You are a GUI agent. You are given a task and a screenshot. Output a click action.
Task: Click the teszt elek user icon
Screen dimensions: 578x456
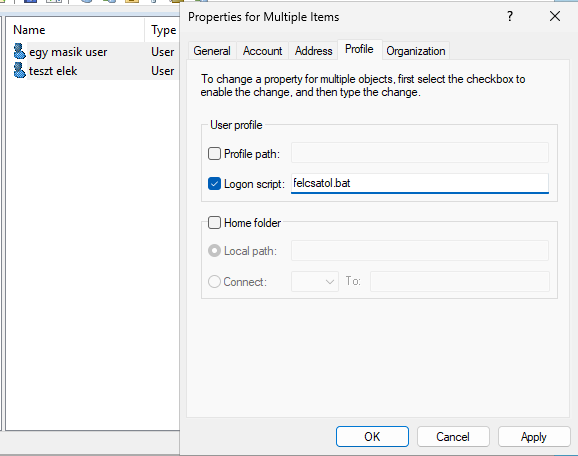[x=19, y=70]
